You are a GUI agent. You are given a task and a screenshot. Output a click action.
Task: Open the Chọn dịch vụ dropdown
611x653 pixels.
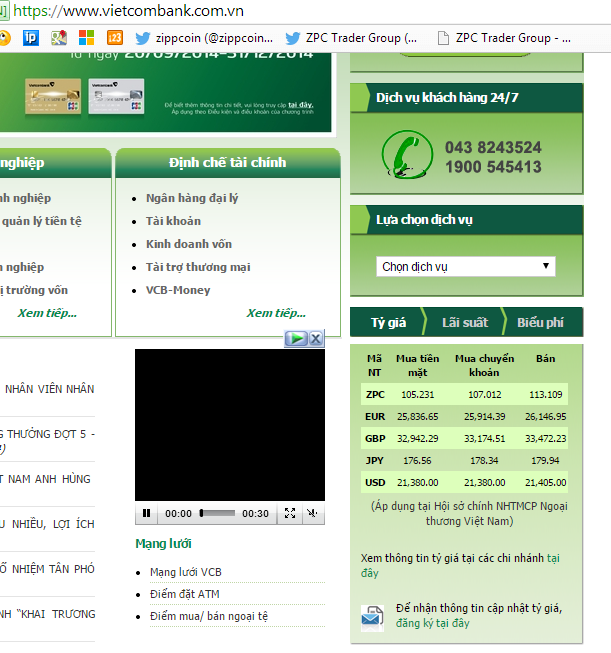tap(466, 267)
